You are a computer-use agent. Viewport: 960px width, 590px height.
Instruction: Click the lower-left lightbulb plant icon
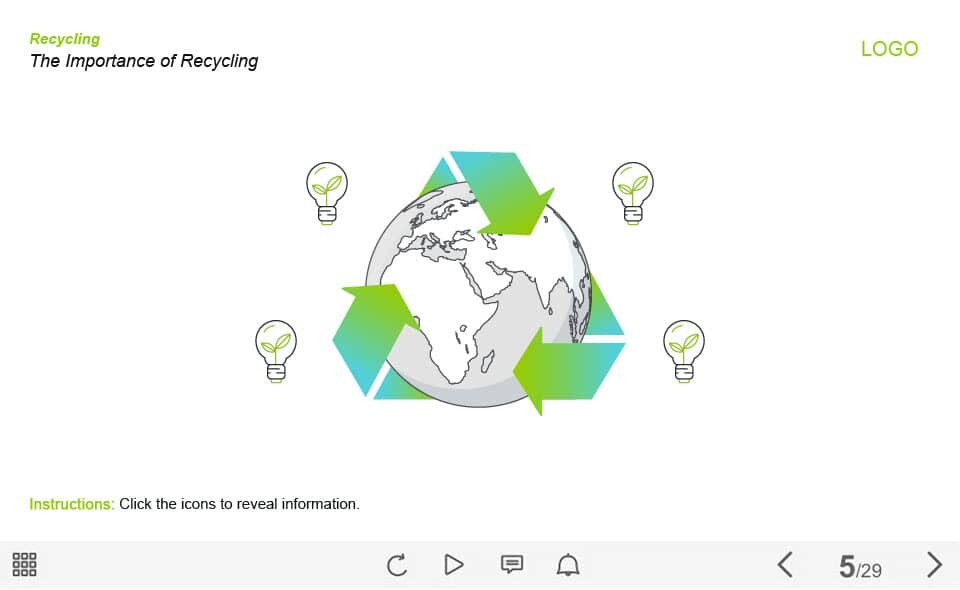pyautogui.click(x=276, y=351)
